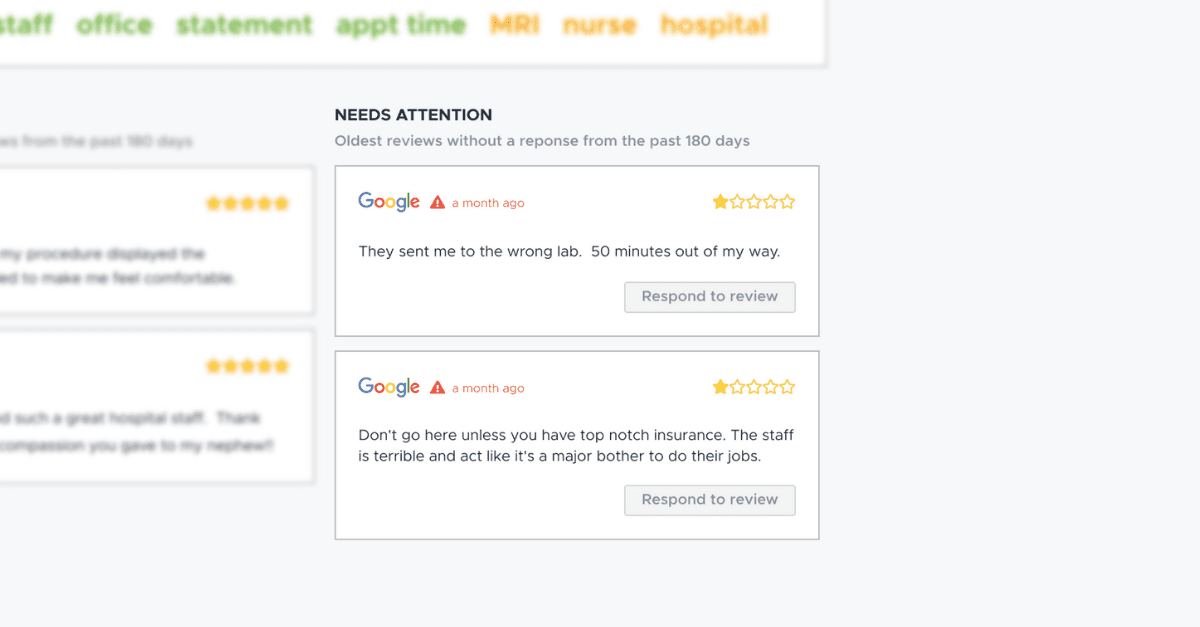This screenshot has height=627, width=1200.
Task: Select the green 'statement' keyword tag
Action: point(244,25)
